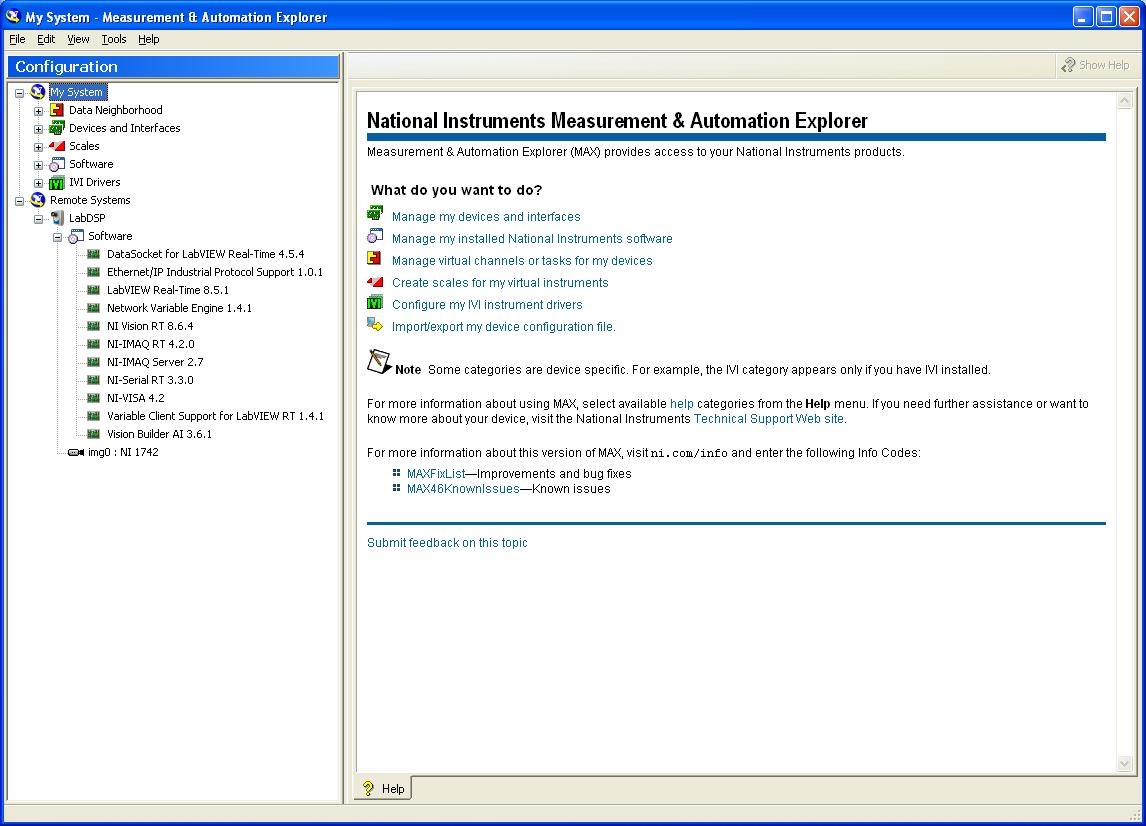1146x826 pixels.
Task: Open Manage my installed National Instruments software link
Action: pos(532,239)
